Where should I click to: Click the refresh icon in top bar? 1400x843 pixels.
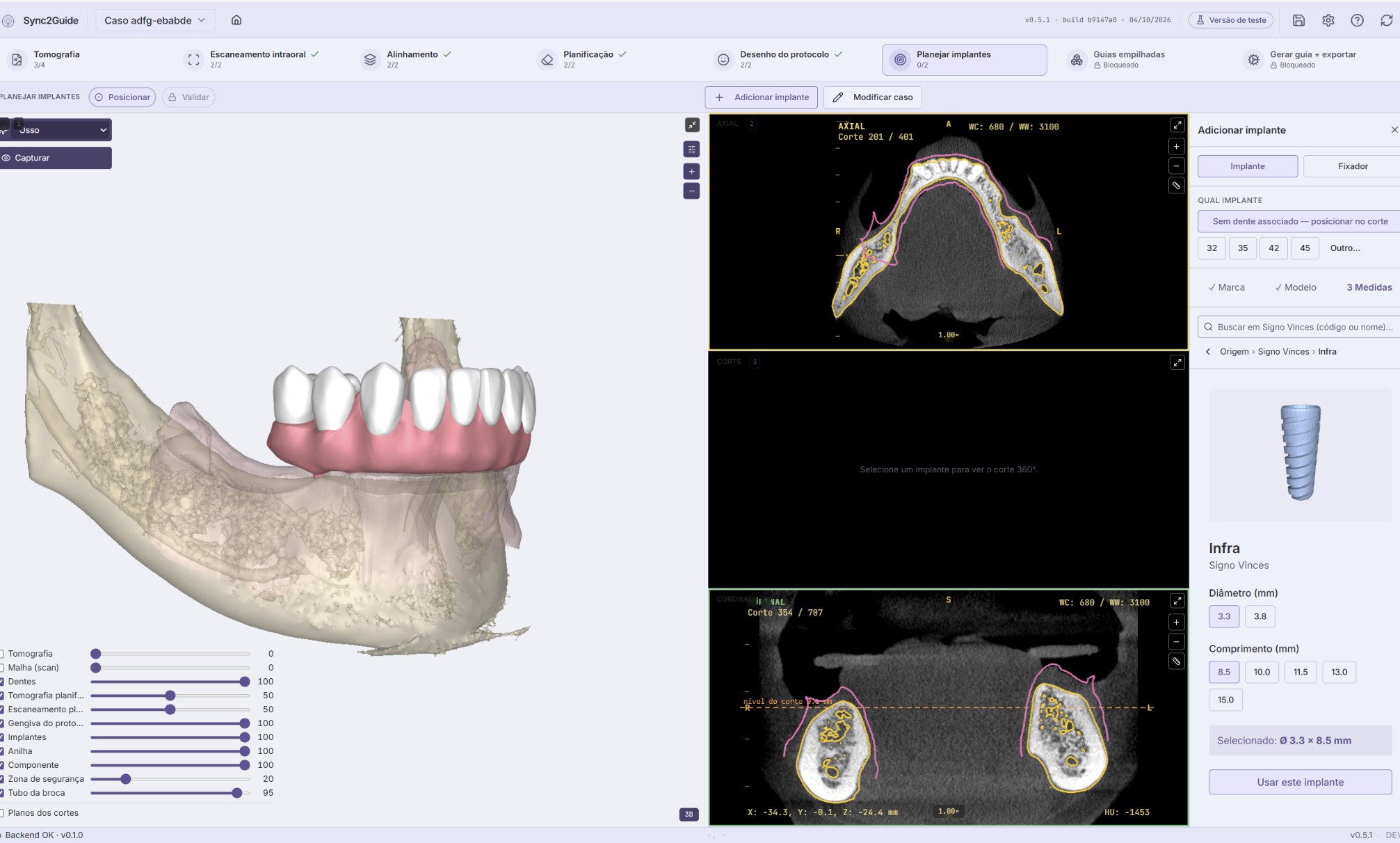(1386, 20)
